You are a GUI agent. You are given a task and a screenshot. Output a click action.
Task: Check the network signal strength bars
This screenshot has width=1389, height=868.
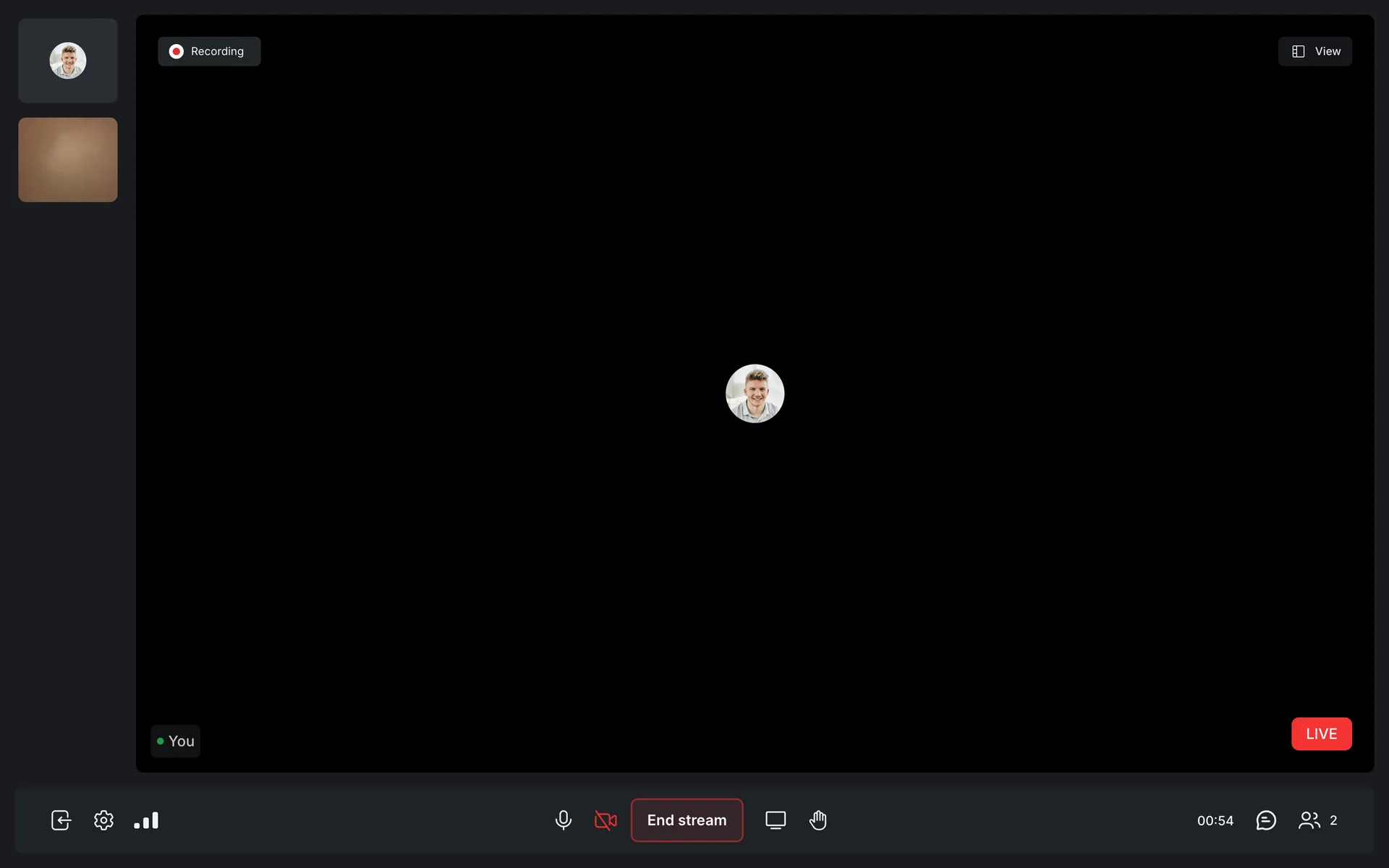pyautogui.click(x=146, y=820)
